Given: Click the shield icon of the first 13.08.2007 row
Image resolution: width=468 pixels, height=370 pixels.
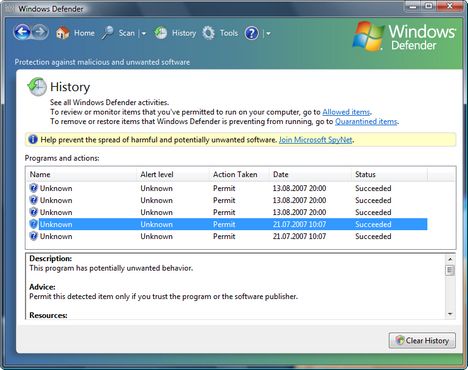Looking at the screenshot, I should (33, 188).
